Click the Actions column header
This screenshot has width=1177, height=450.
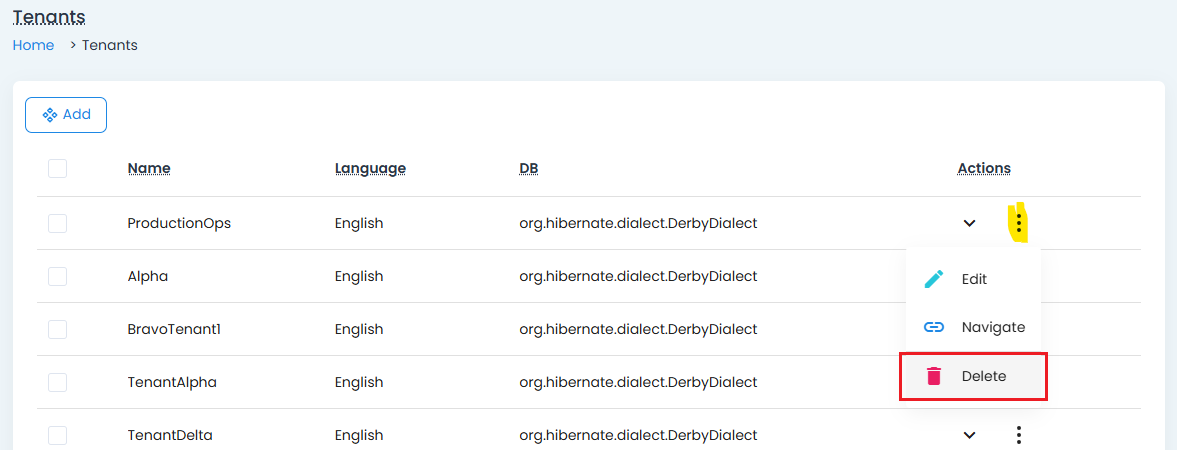click(984, 168)
